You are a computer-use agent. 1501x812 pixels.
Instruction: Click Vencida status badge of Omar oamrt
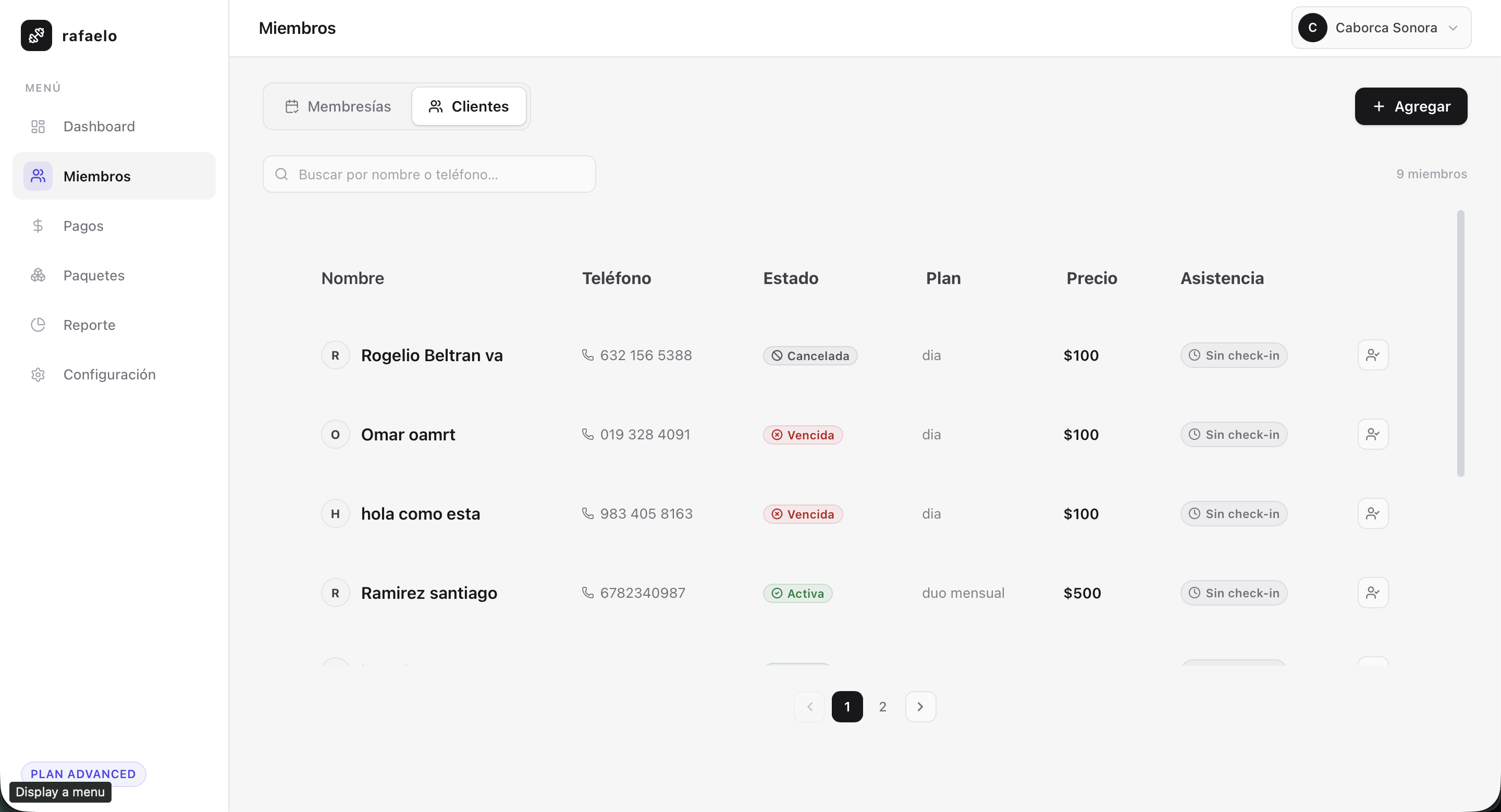[x=803, y=435]
